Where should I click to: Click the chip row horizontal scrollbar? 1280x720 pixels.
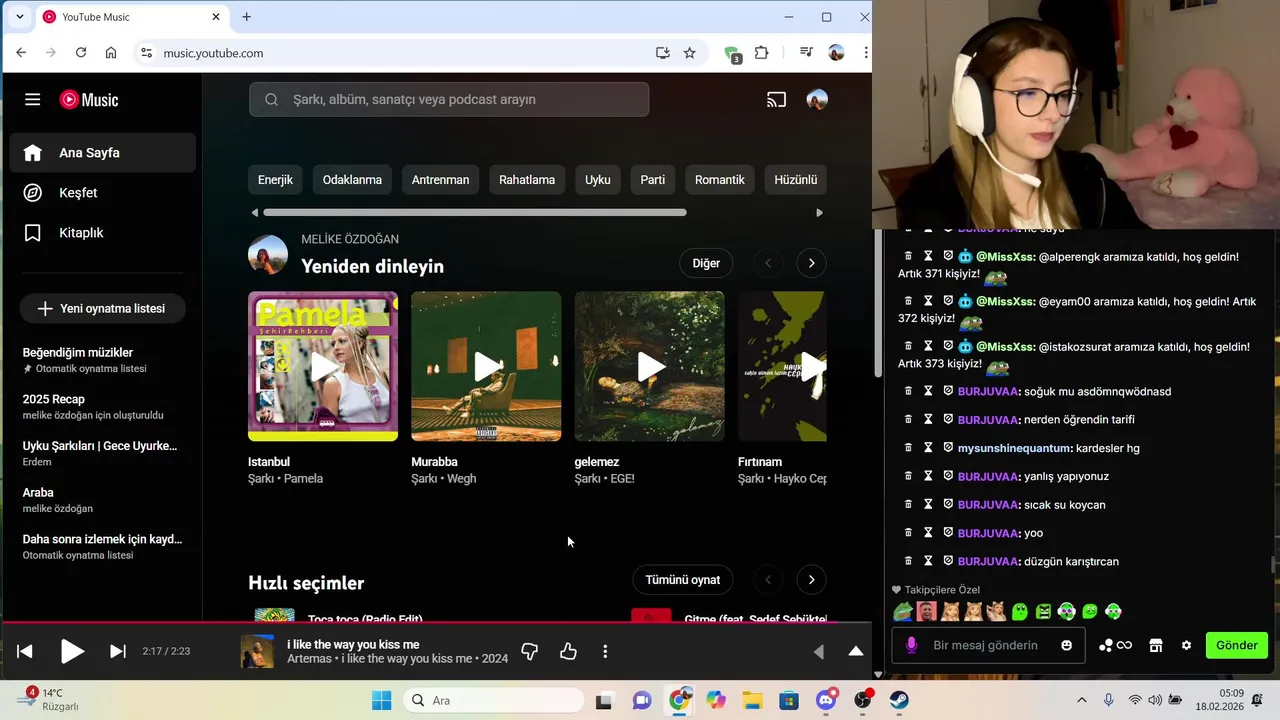click(475, 212)
